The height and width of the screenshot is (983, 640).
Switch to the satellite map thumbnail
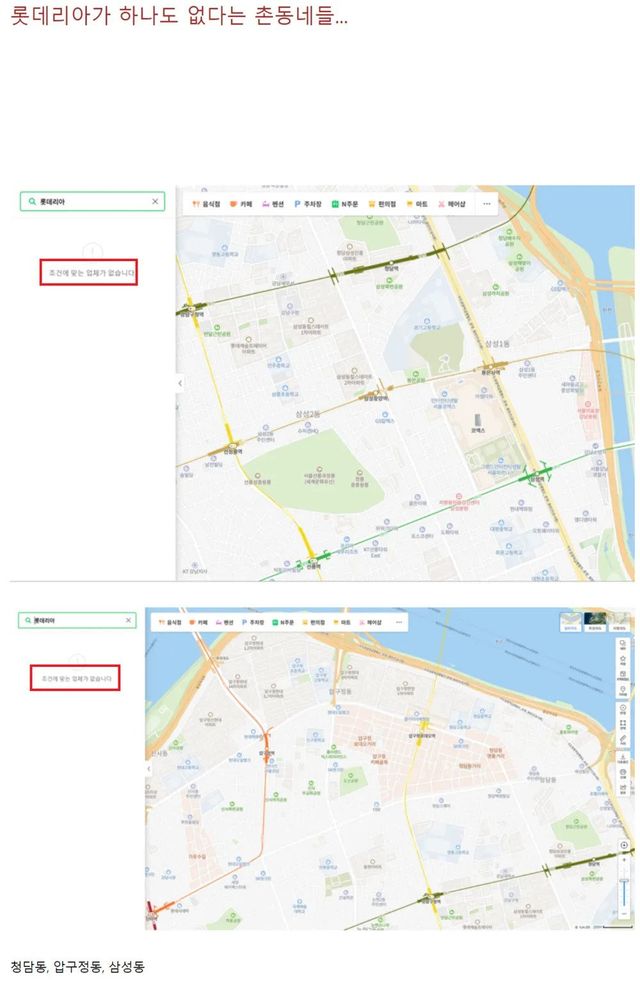coord(596,622)
